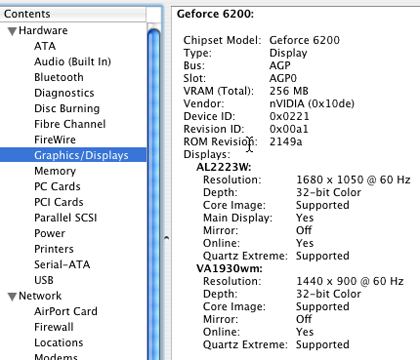The image size is (420, 360).
Task: Open the Disc Burning entry
Action: coord(67,109)
